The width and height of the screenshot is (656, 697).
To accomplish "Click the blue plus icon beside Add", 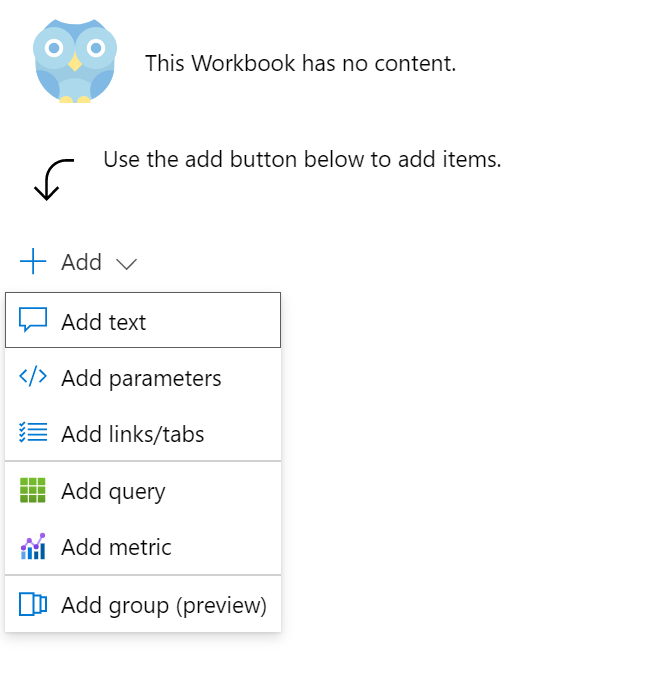I will click(33, 262).
